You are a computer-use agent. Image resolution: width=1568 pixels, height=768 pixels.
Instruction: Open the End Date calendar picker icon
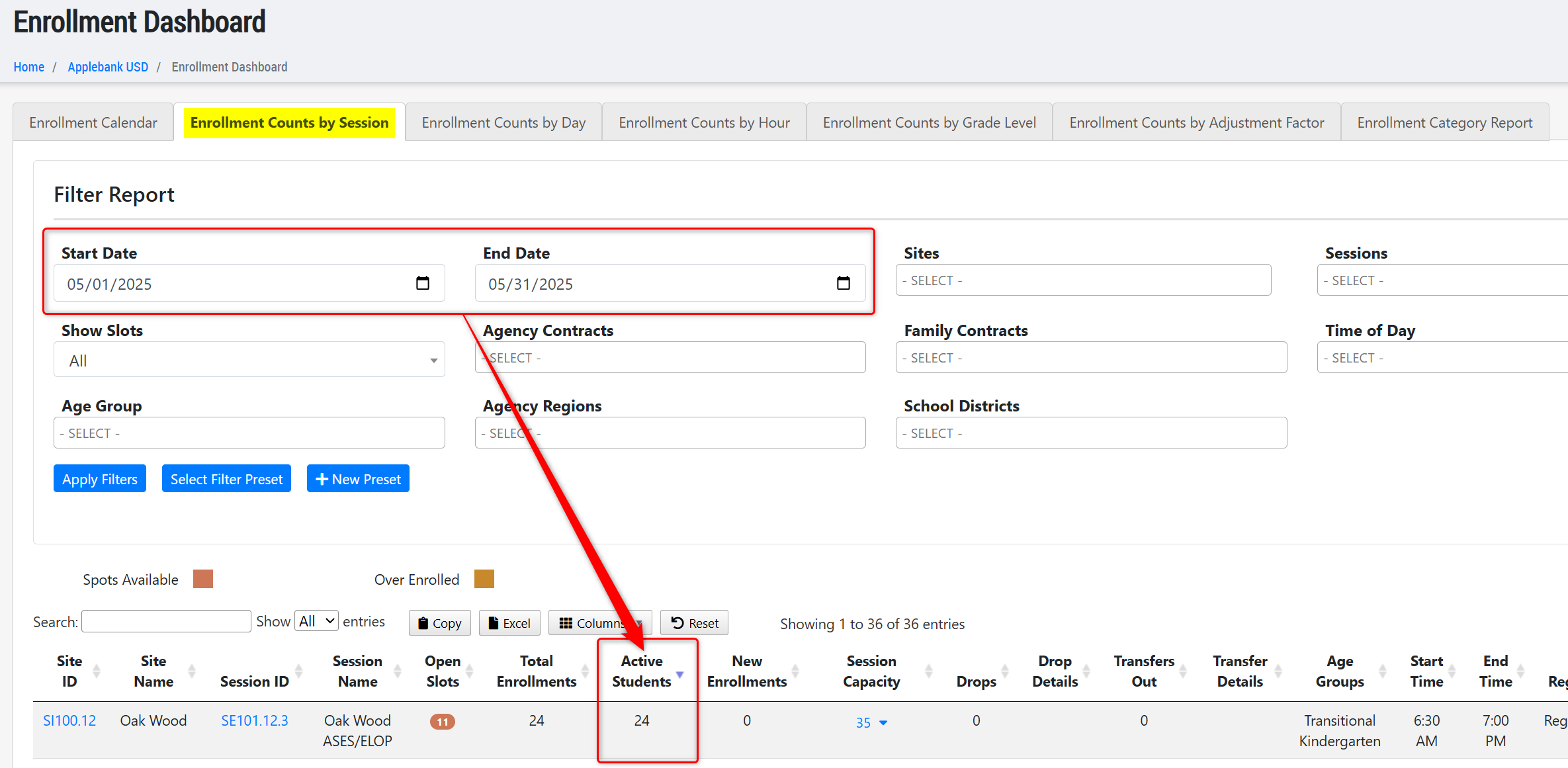[x=843, y=283]
